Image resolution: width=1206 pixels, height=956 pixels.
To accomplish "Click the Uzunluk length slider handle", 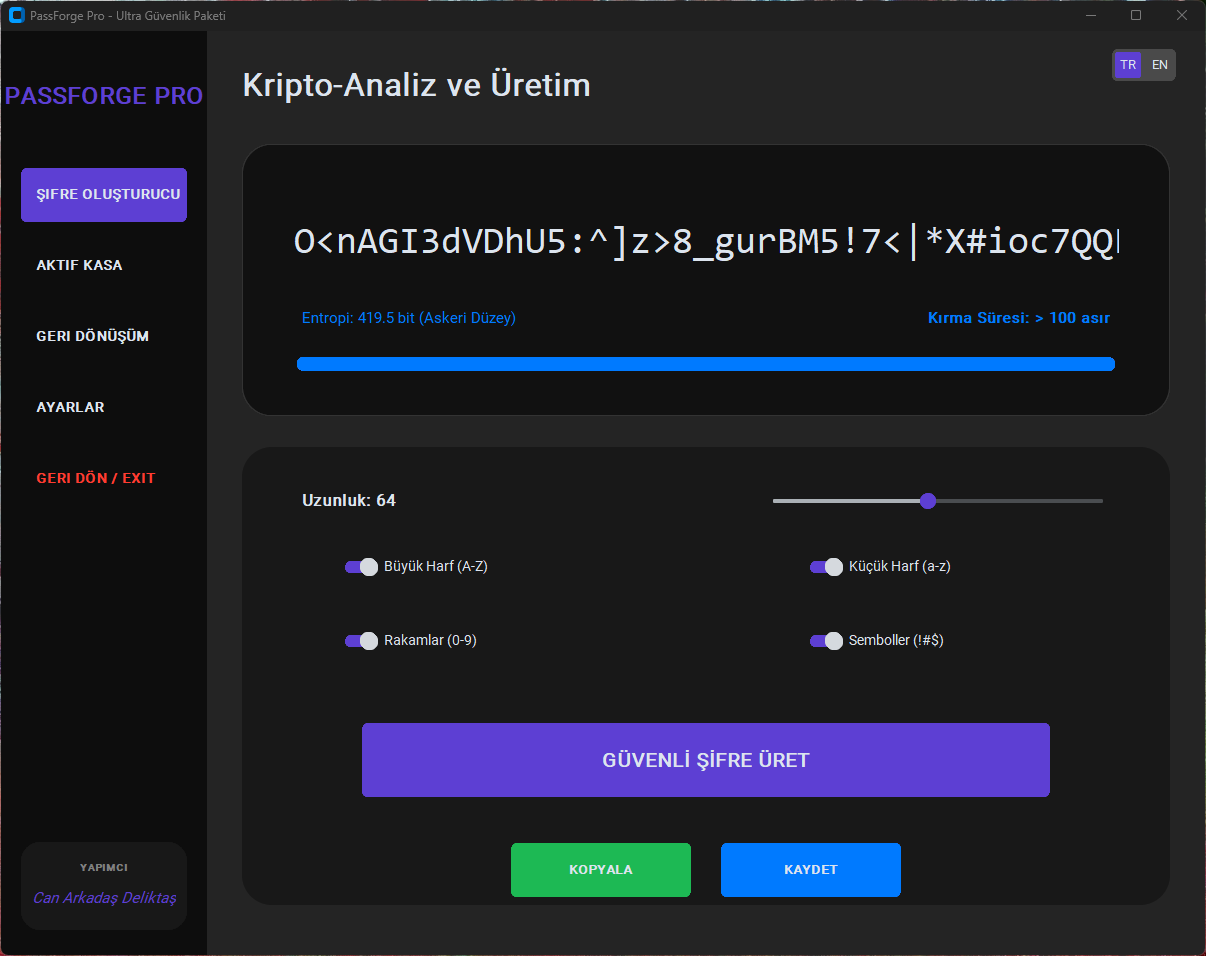I will 927,501.
